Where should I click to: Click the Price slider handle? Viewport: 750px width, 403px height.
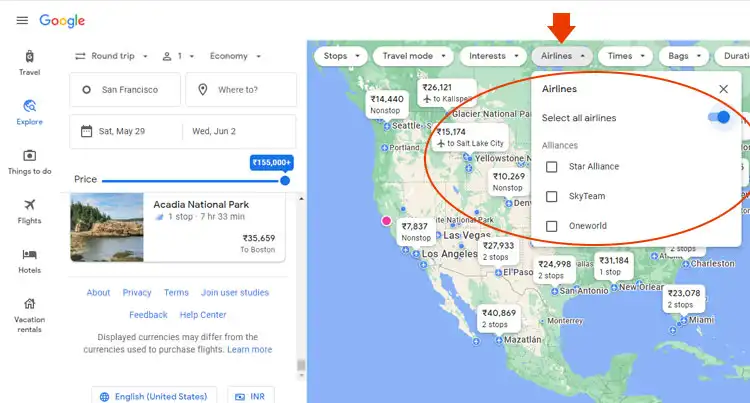pos(285,181)
